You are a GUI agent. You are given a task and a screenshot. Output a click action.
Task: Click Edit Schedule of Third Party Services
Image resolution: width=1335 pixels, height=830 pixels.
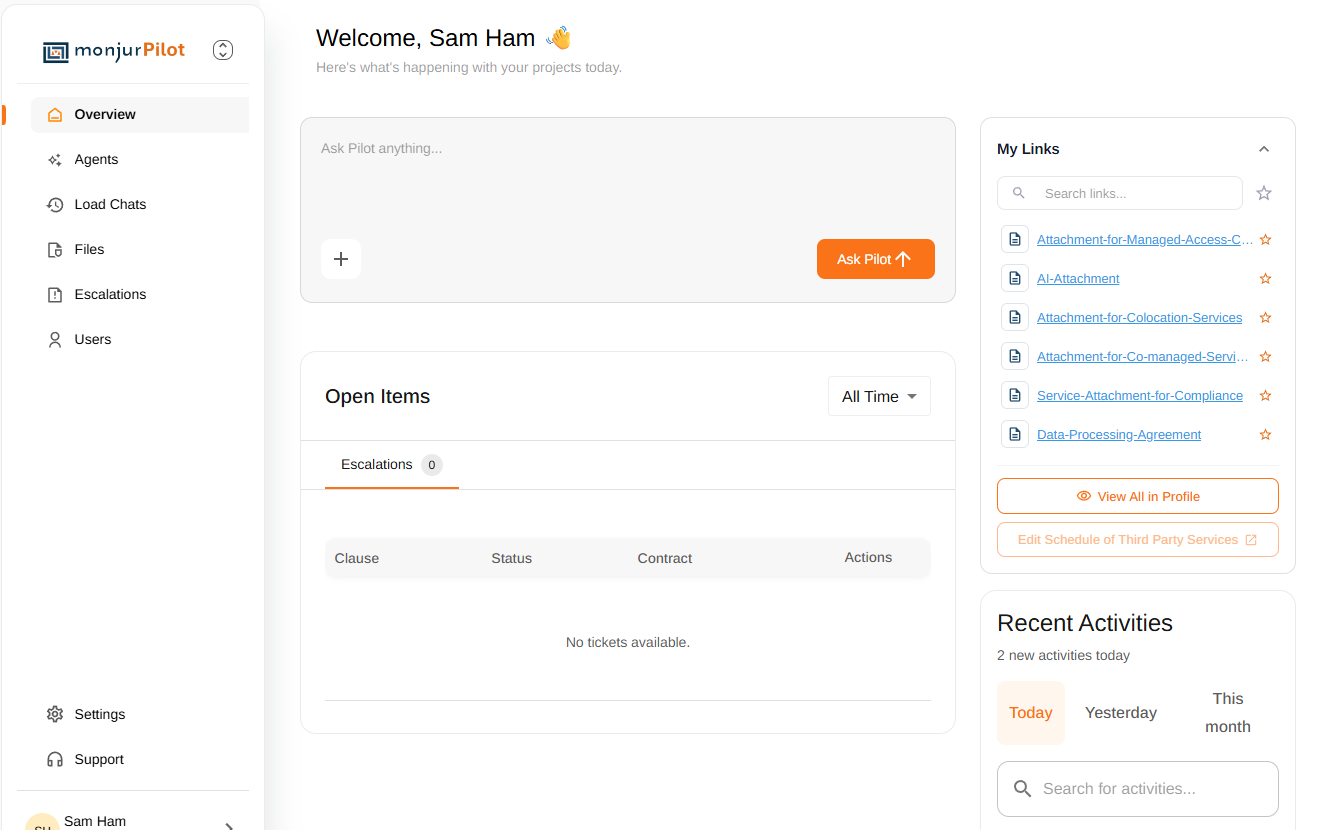click(x=1138, y=540)
